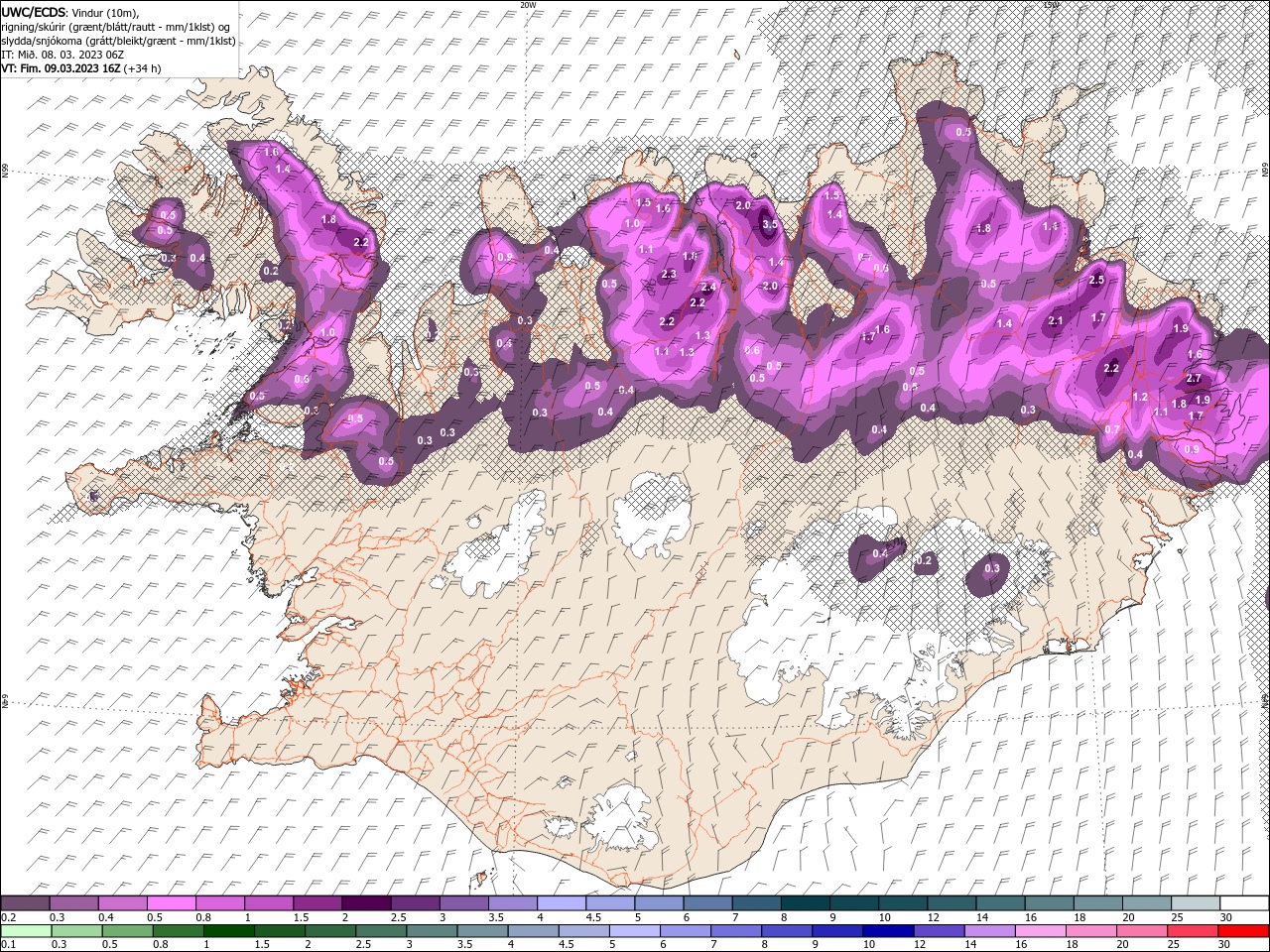Select the green 0.5 swatch in lower legend row
The image size is (1270, 952).
pos(128,931)
